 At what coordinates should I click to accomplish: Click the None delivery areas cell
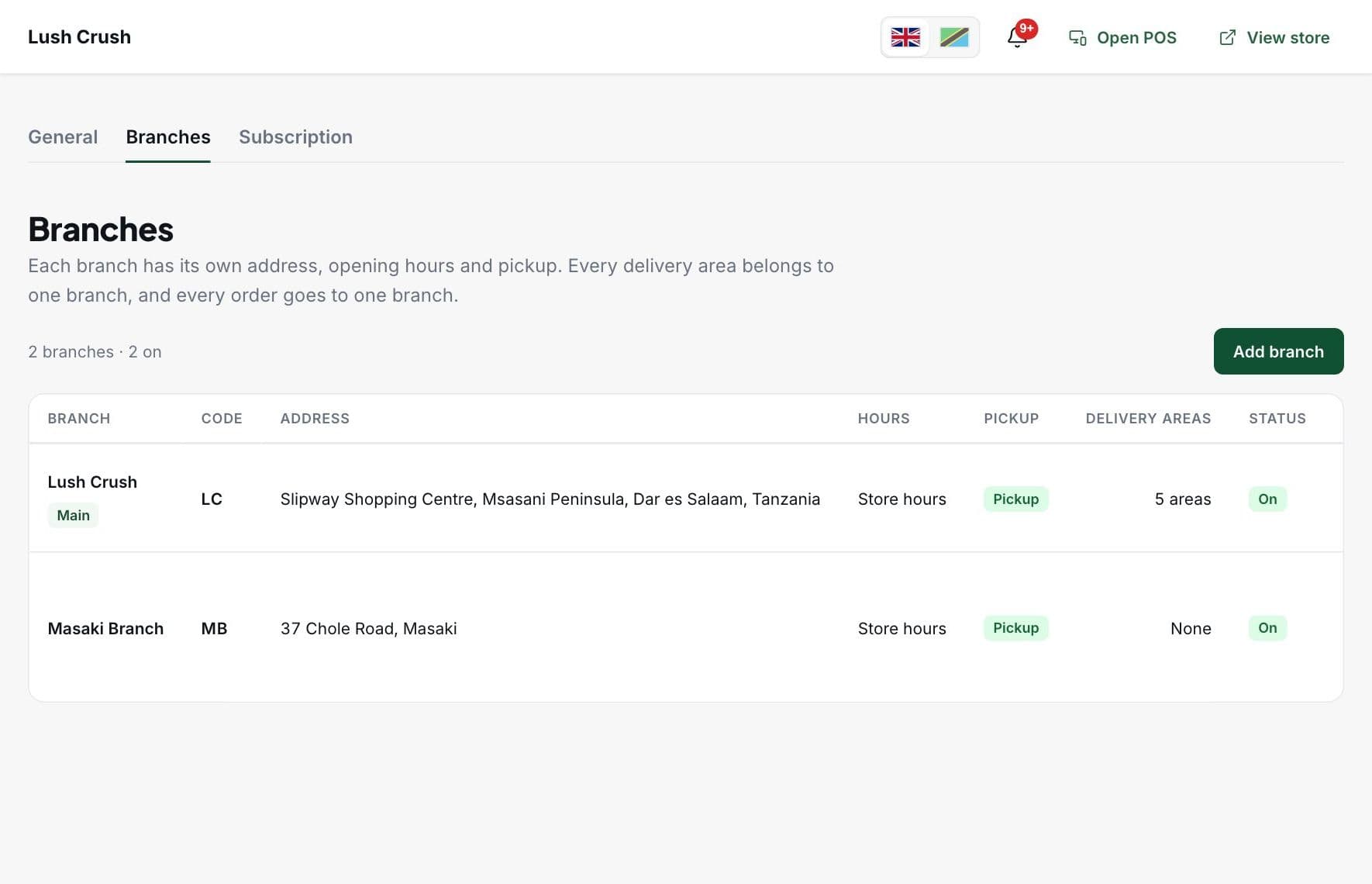coord(1191,629)
